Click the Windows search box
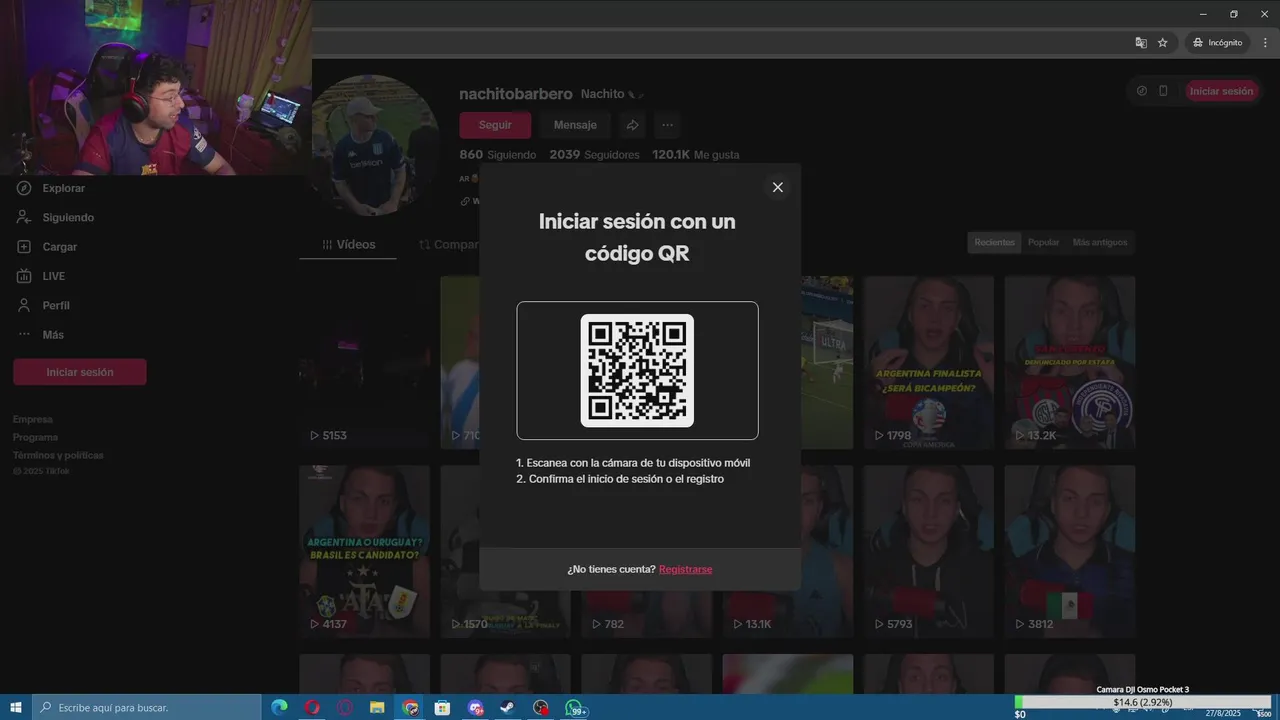 147,707
